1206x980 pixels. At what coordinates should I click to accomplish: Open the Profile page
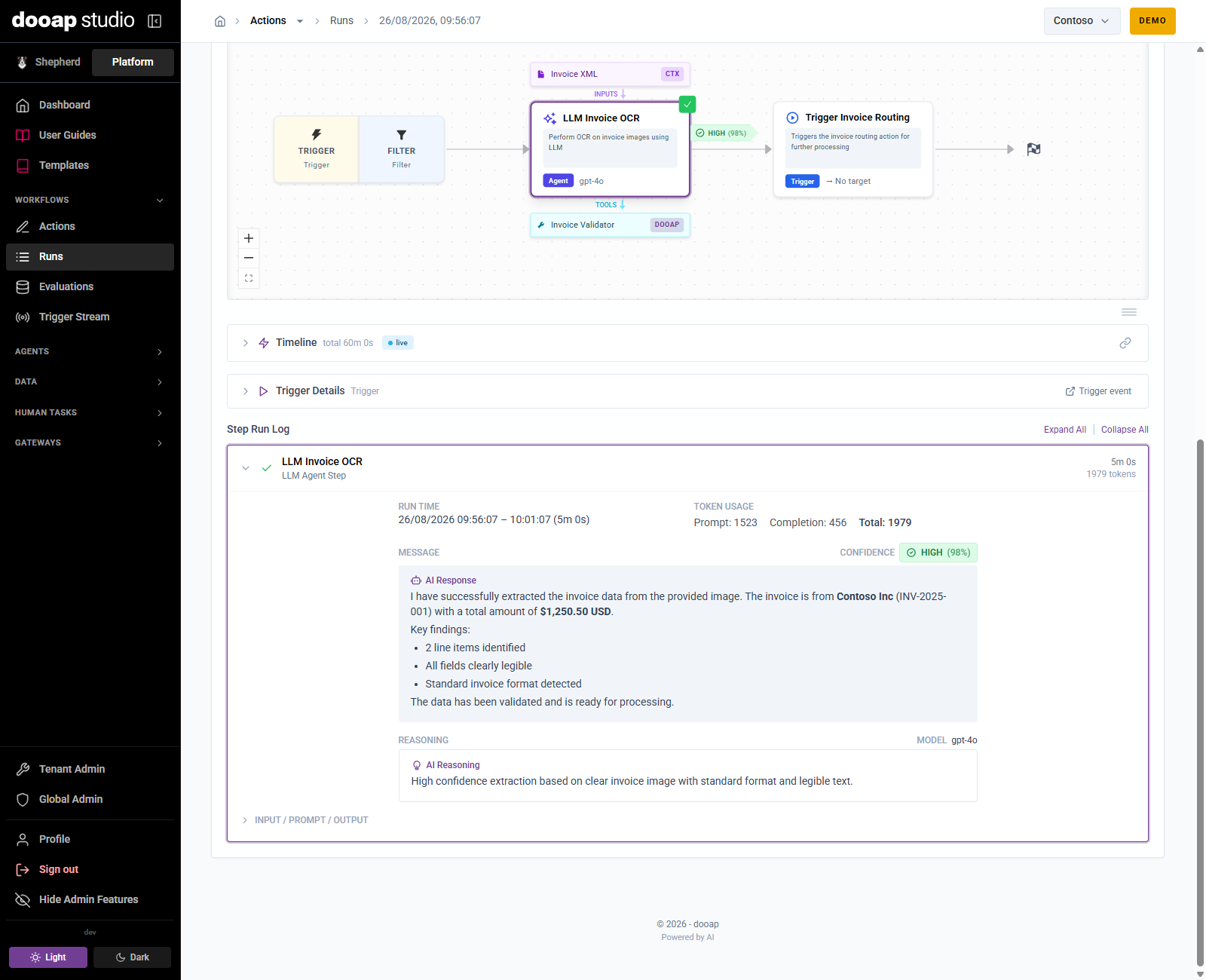coord(90,839)
